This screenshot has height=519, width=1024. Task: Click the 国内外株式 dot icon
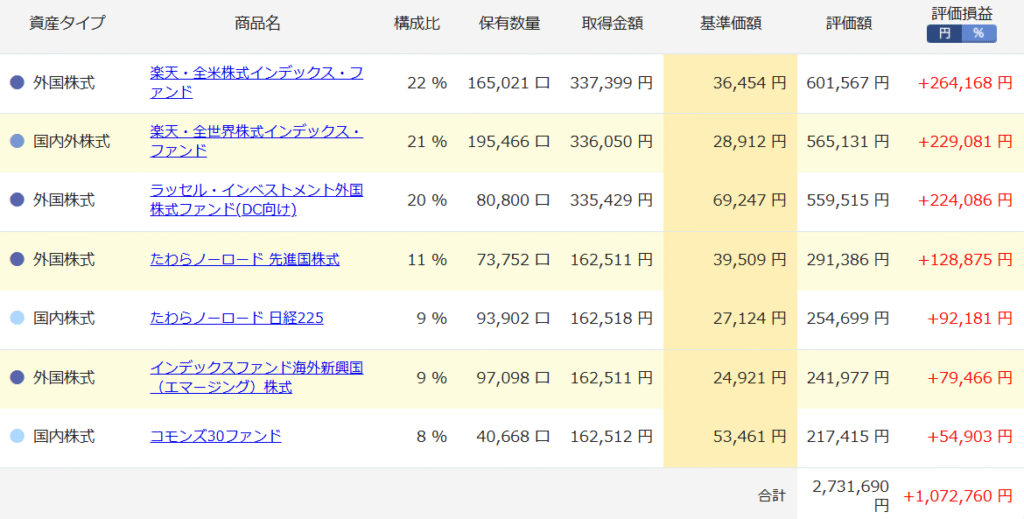point(16,142)
